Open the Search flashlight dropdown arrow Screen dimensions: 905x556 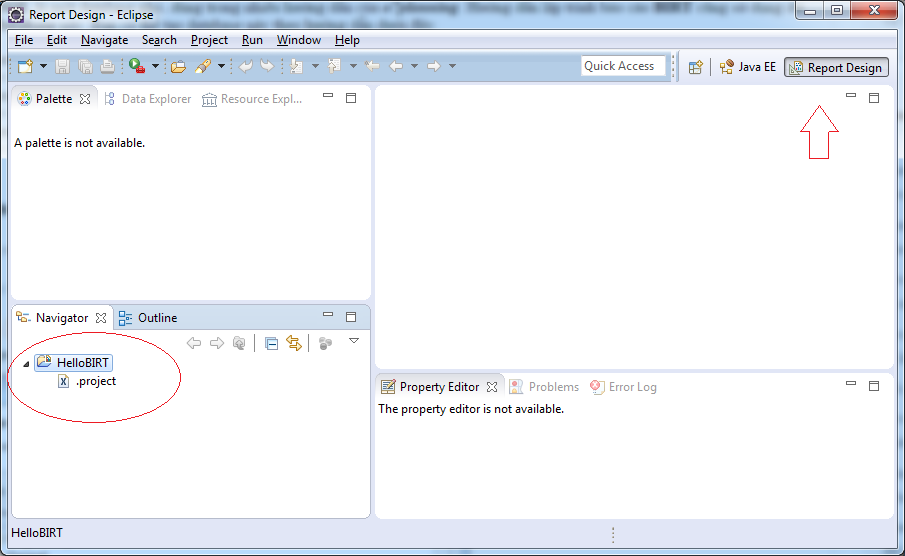(221, 66)
